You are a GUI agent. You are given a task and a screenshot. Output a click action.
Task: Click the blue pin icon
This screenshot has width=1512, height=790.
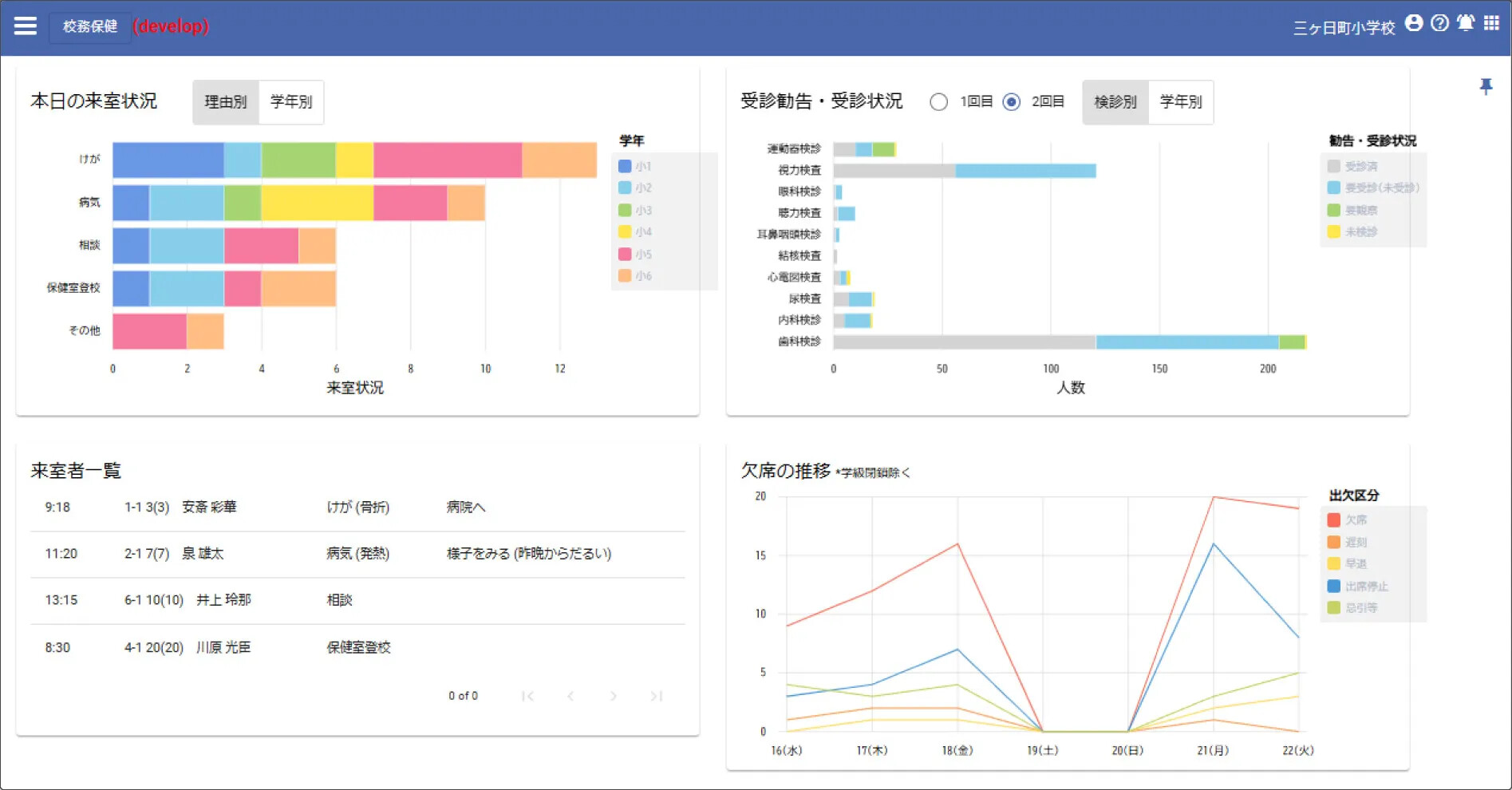(x=1486, y=86)
